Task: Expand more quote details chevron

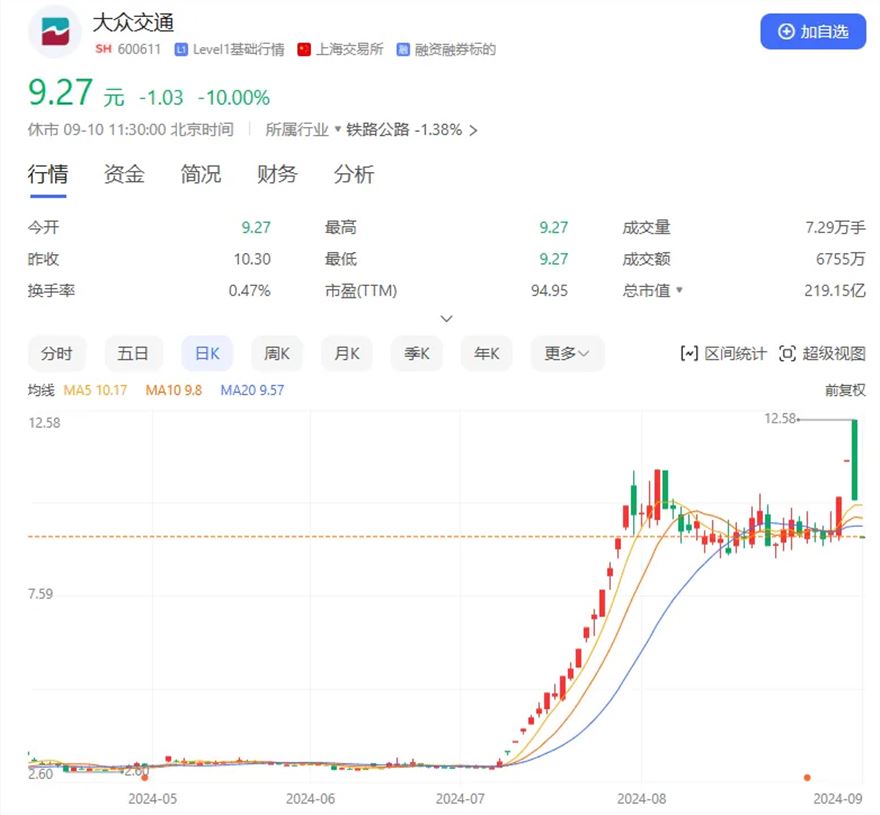Action: point(447,319)
